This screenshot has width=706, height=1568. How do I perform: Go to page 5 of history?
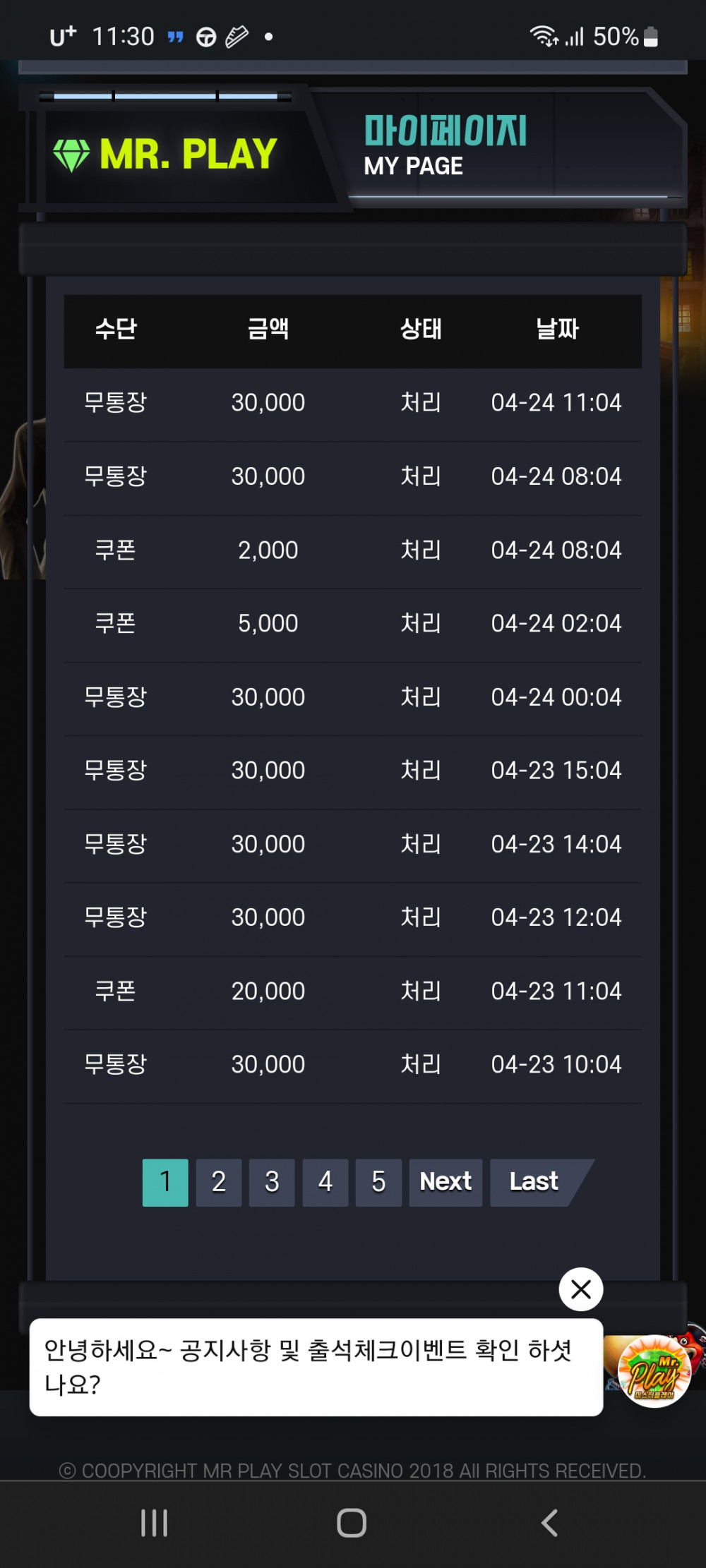point(378,1182)
